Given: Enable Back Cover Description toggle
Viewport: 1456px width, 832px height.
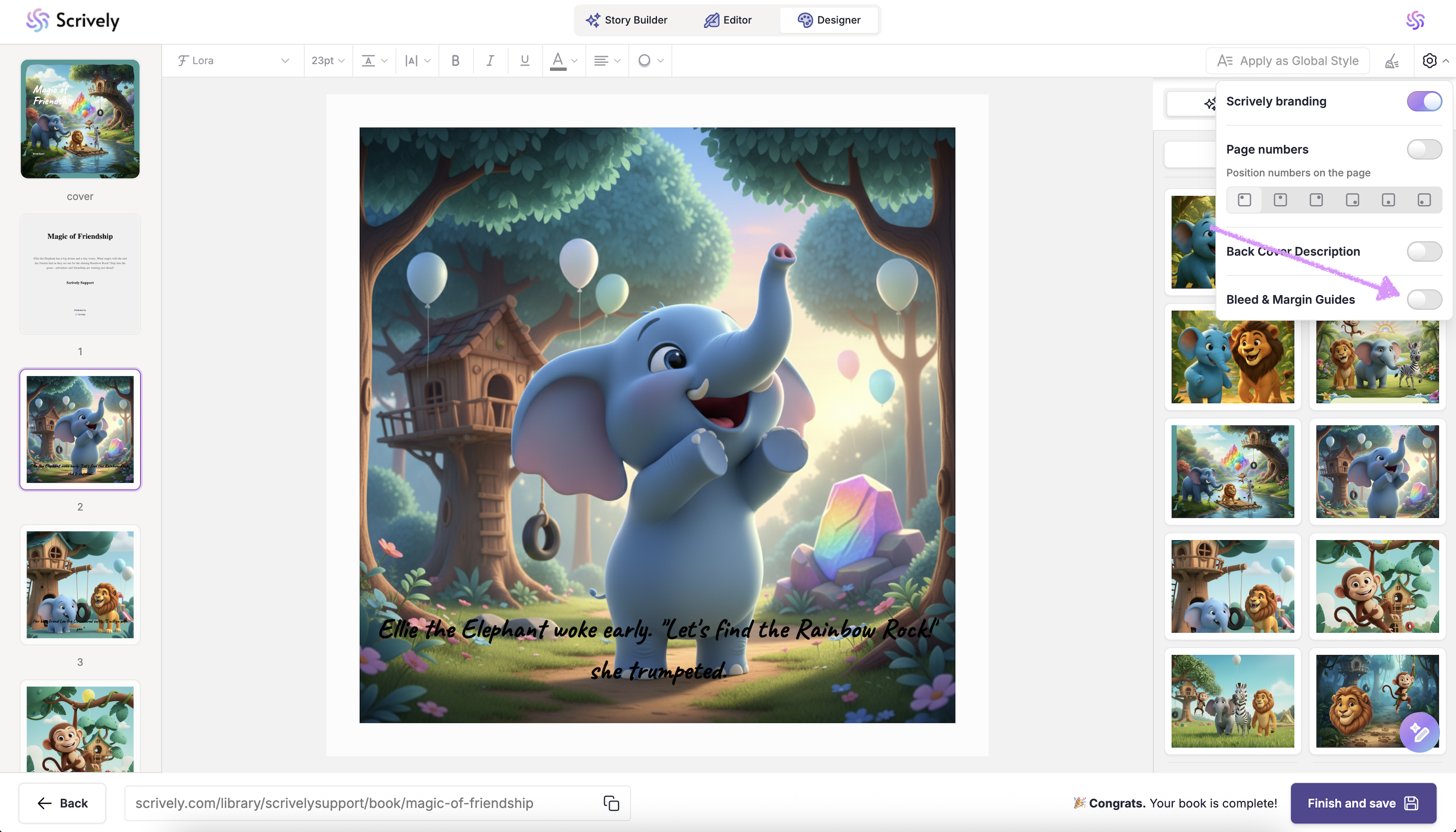Looking at the screenshot, I should coord(1424,252).
